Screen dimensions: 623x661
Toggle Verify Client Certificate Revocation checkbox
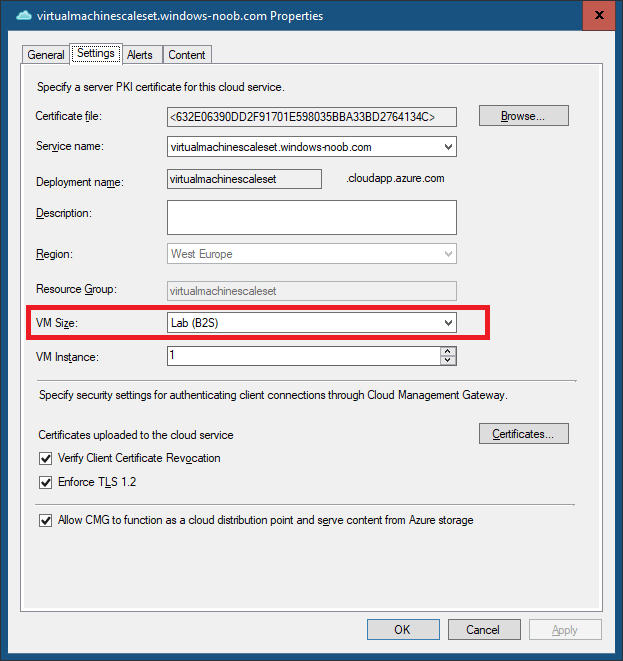pyautogui.click(x=46, y=458)
